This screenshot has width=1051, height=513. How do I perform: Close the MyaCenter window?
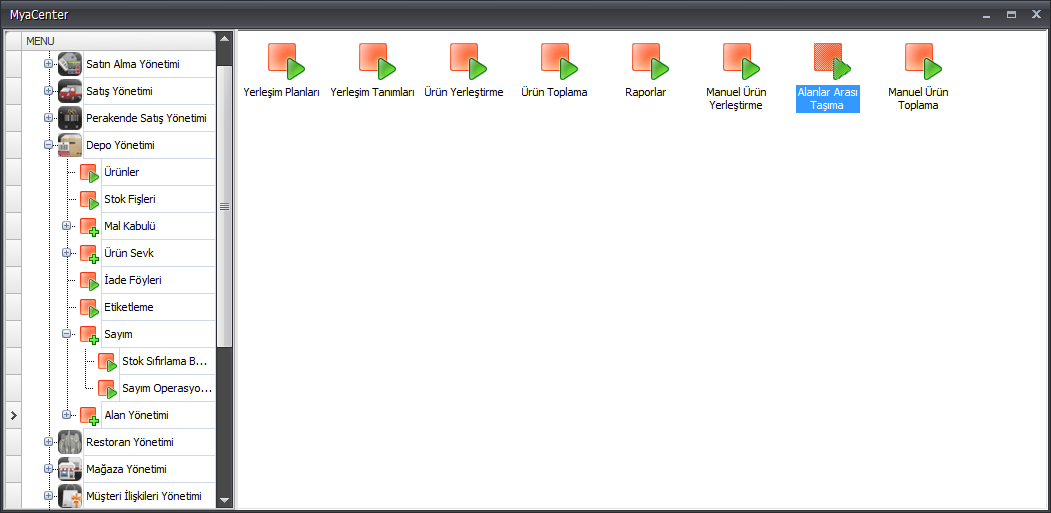point(1036,14)
